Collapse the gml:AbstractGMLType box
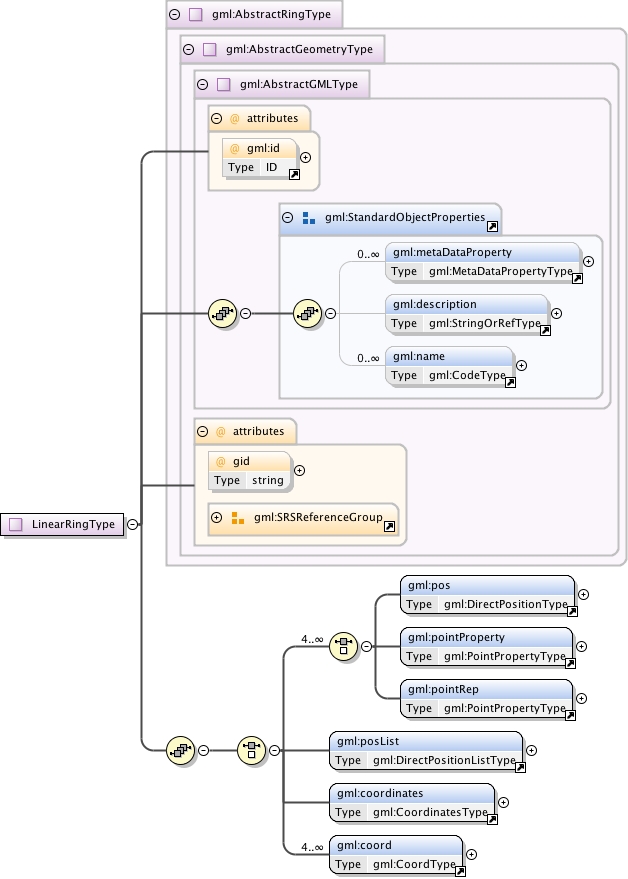Viewport: 628px width, 879px height. tap(203, 85)
